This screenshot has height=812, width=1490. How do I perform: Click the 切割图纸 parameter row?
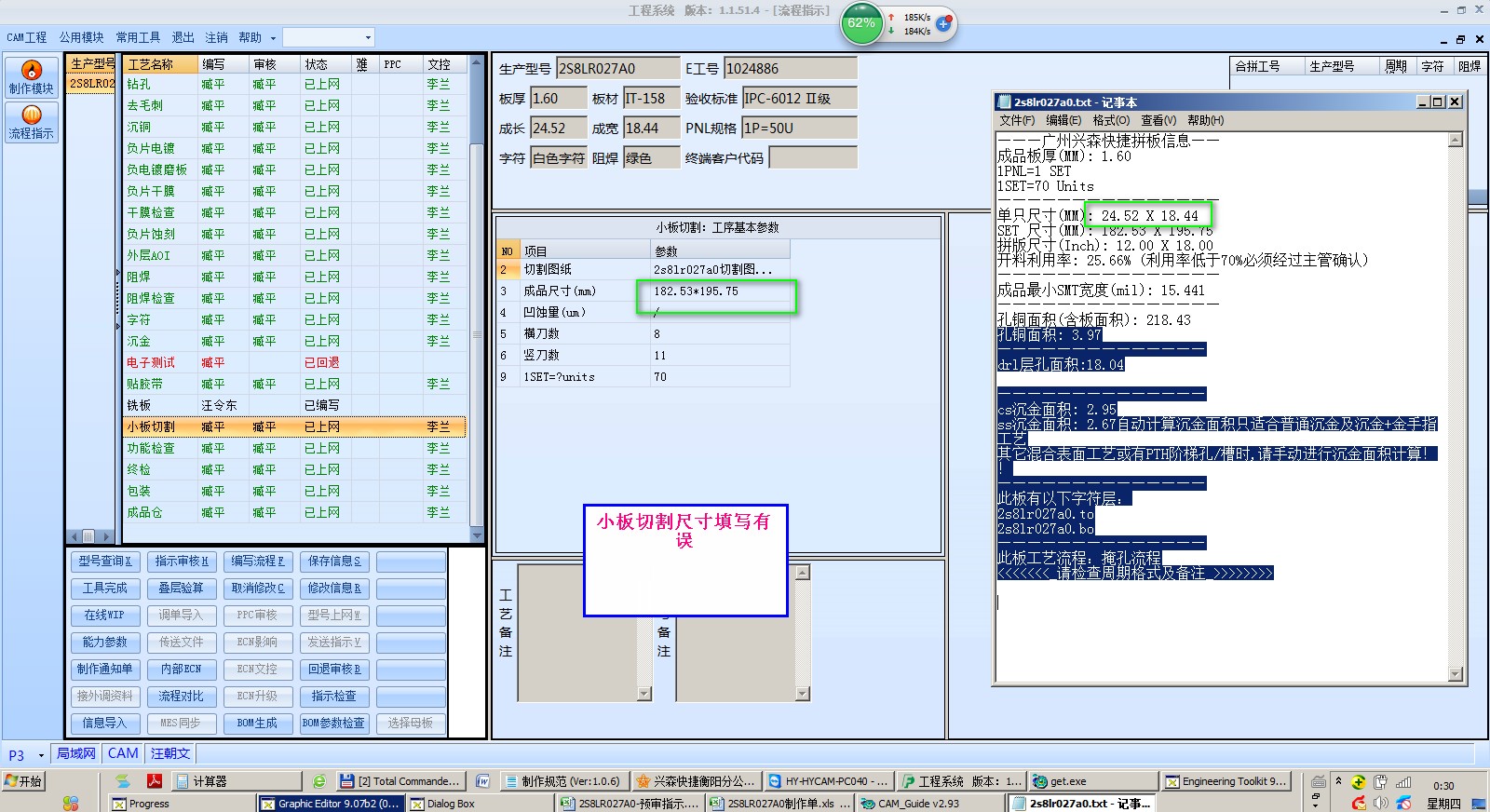pos(643,269)
